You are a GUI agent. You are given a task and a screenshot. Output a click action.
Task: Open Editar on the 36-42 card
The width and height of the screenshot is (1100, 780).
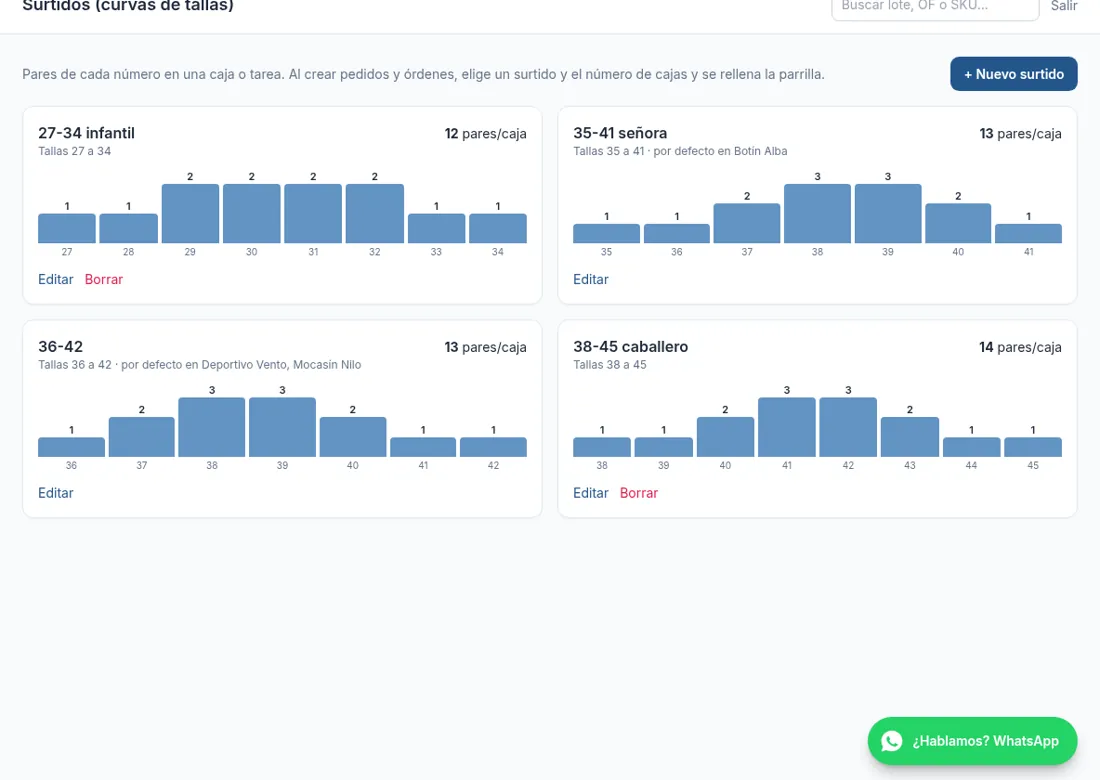pyautogui.click(x=55, y=493)
